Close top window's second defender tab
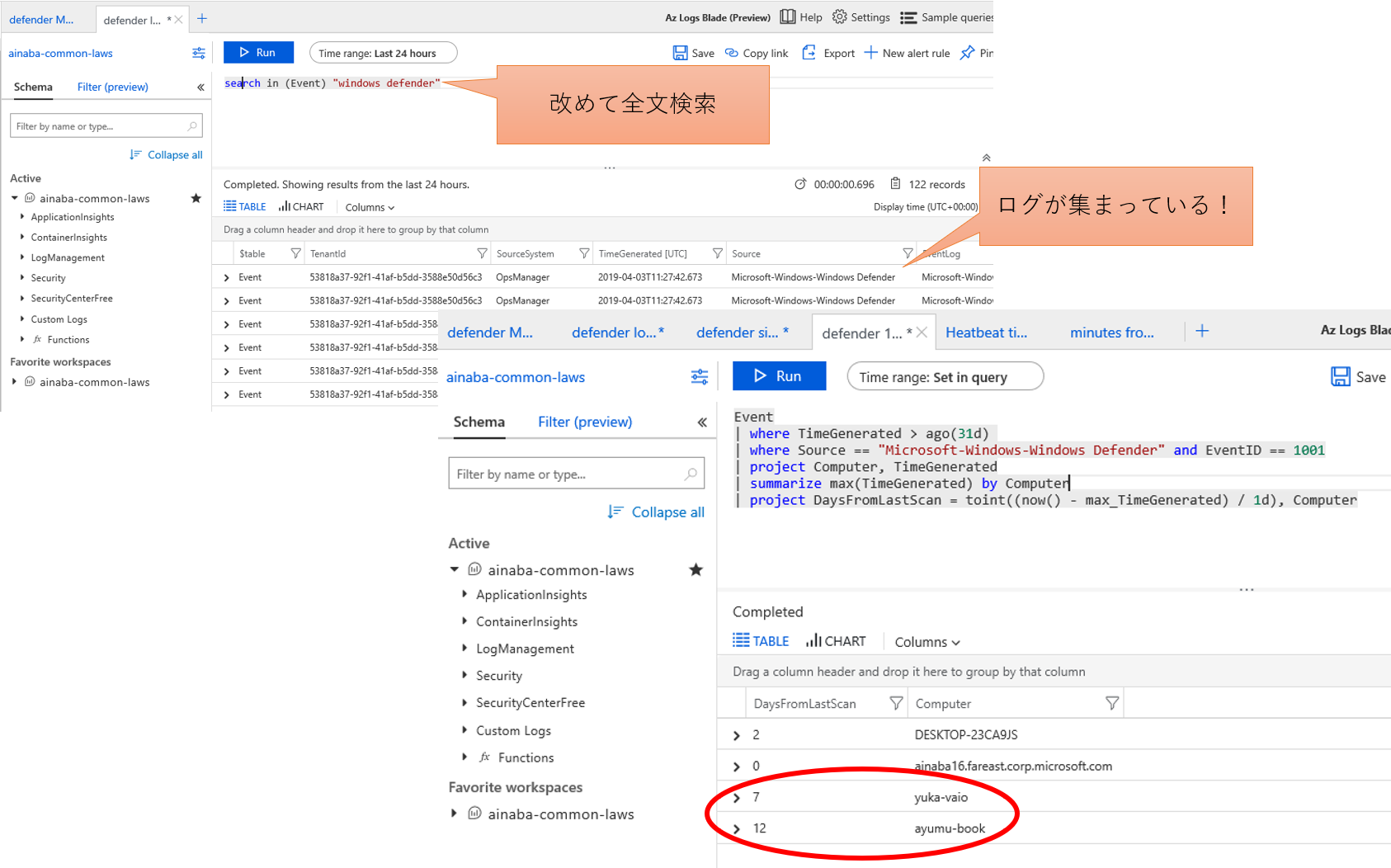This screenshot has width=1391, height=868. point(178,20)
